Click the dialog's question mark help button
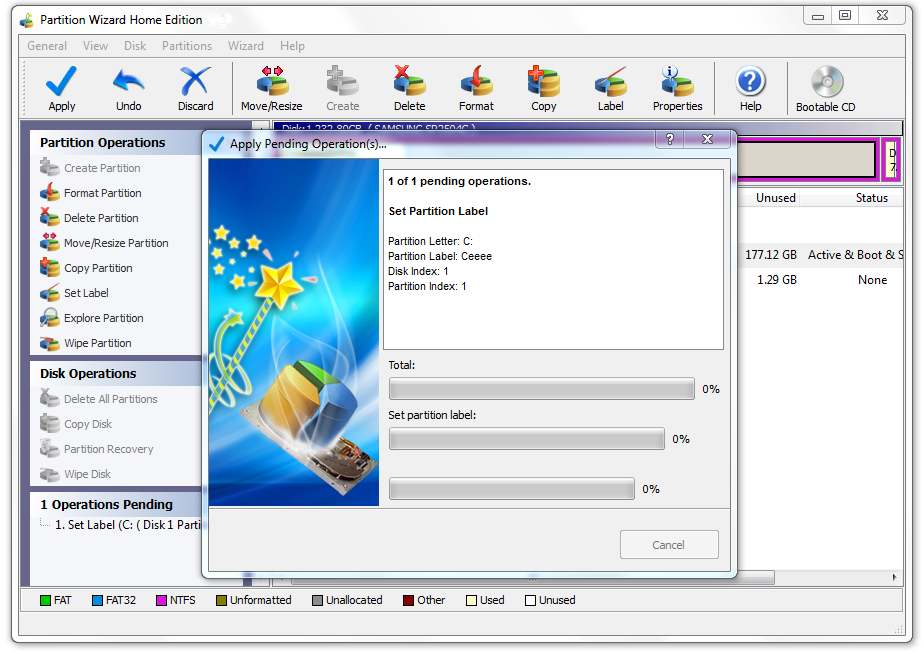Screen dimensions: 924x652 (670, 139)
